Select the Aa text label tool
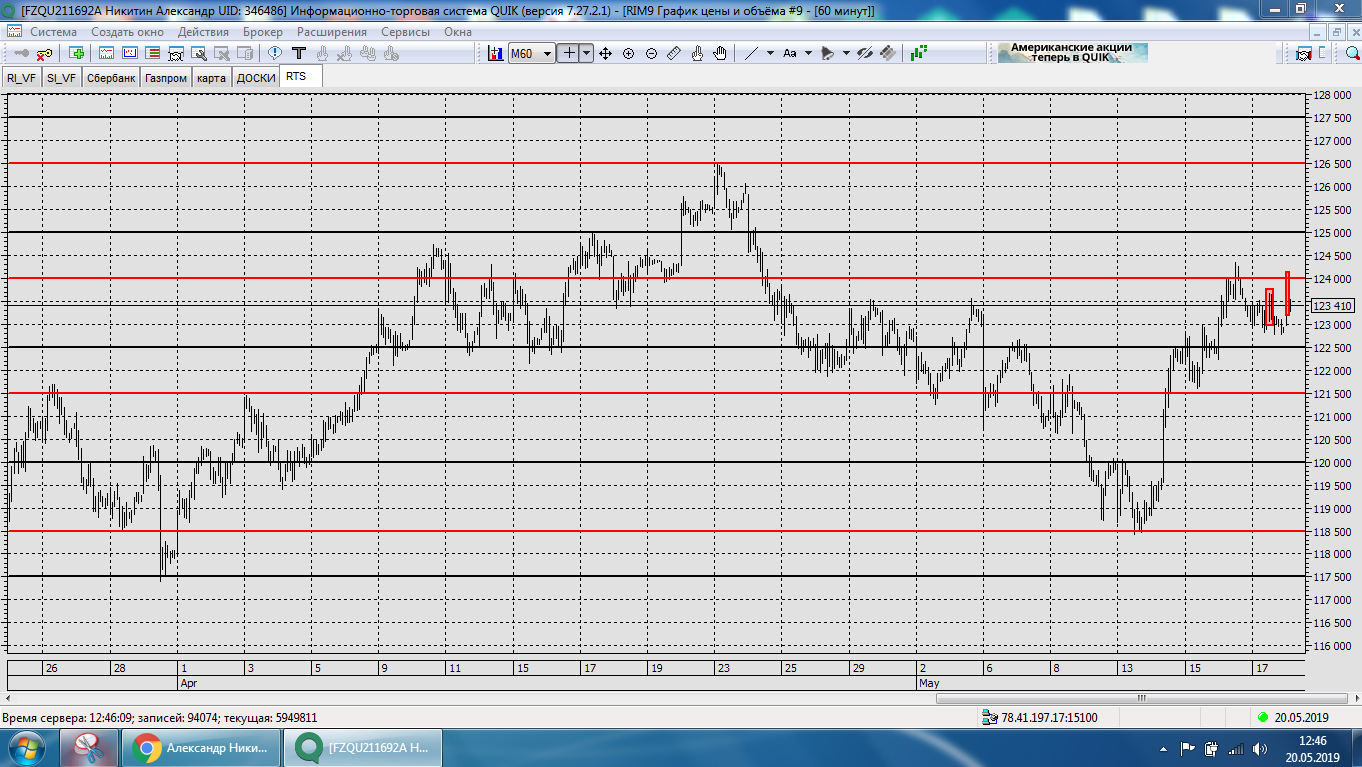This screenshot has width=1362, height=767. (790, 53)
